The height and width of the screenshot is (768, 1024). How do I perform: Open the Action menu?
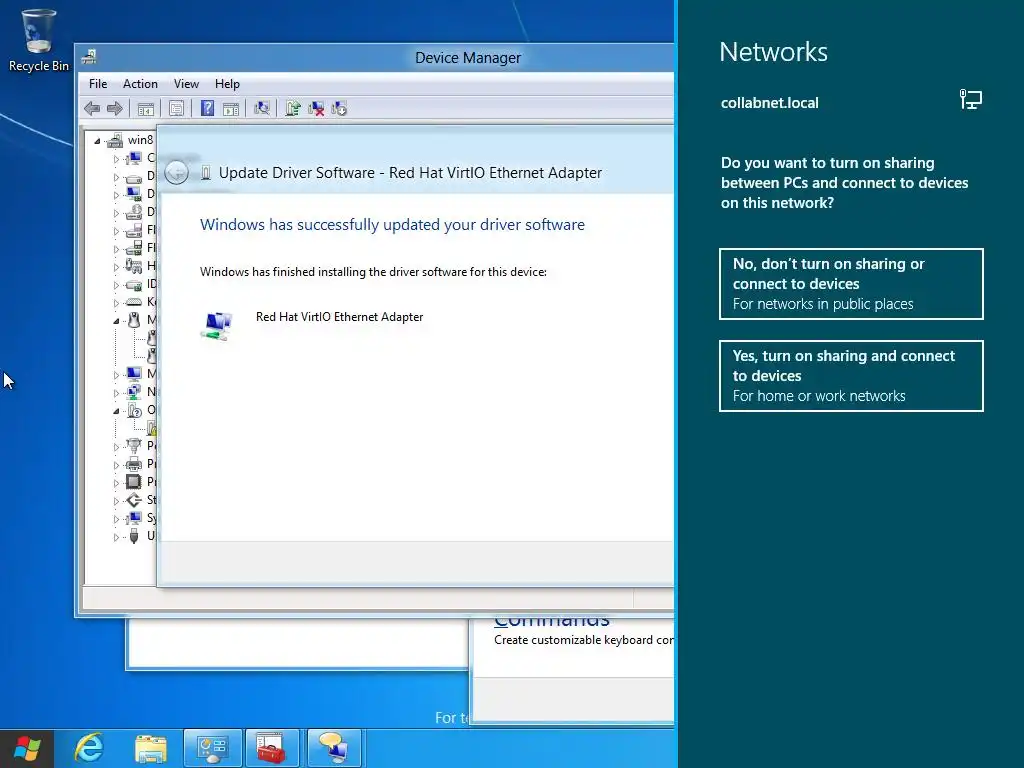[140, 84]
